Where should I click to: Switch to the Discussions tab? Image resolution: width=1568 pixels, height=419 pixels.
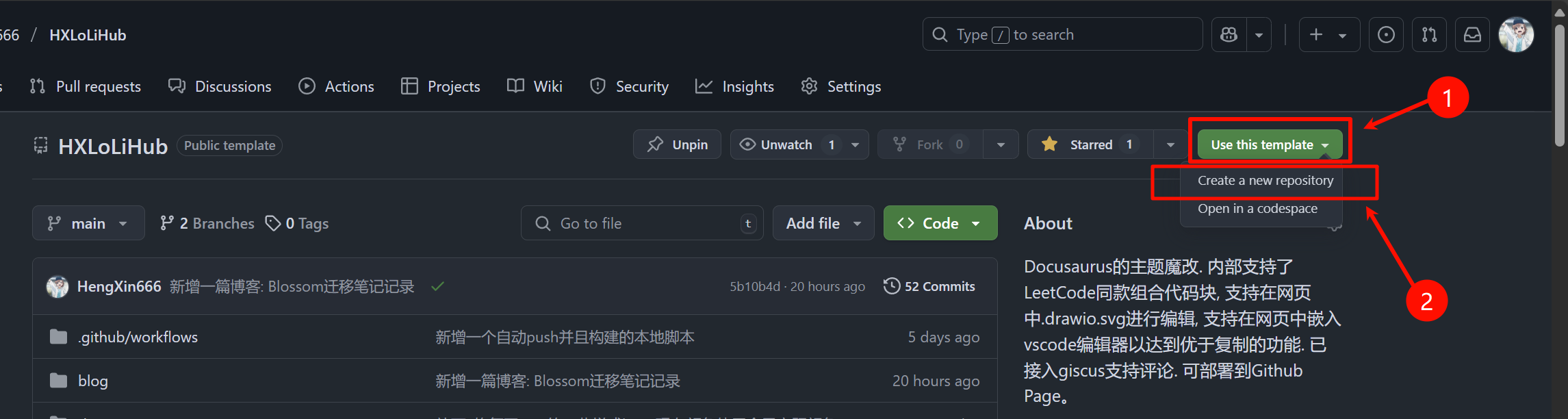220,86
